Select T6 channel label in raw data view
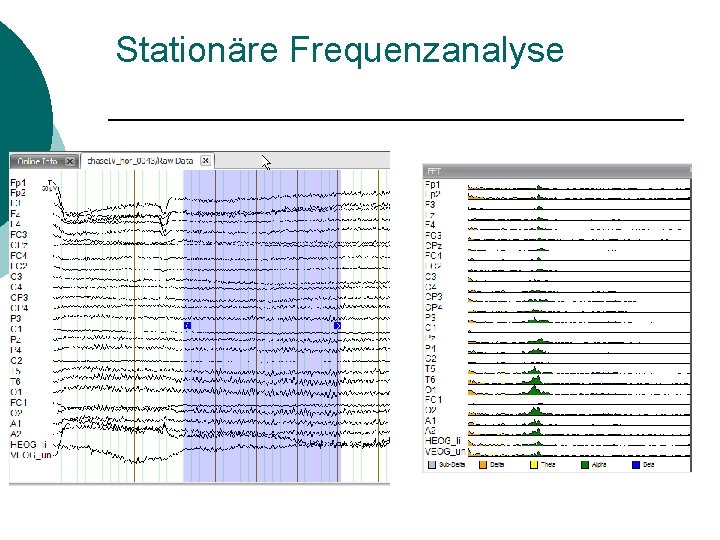Image resolution: width=720 pixels, height=540 pixels. (16, 382)
